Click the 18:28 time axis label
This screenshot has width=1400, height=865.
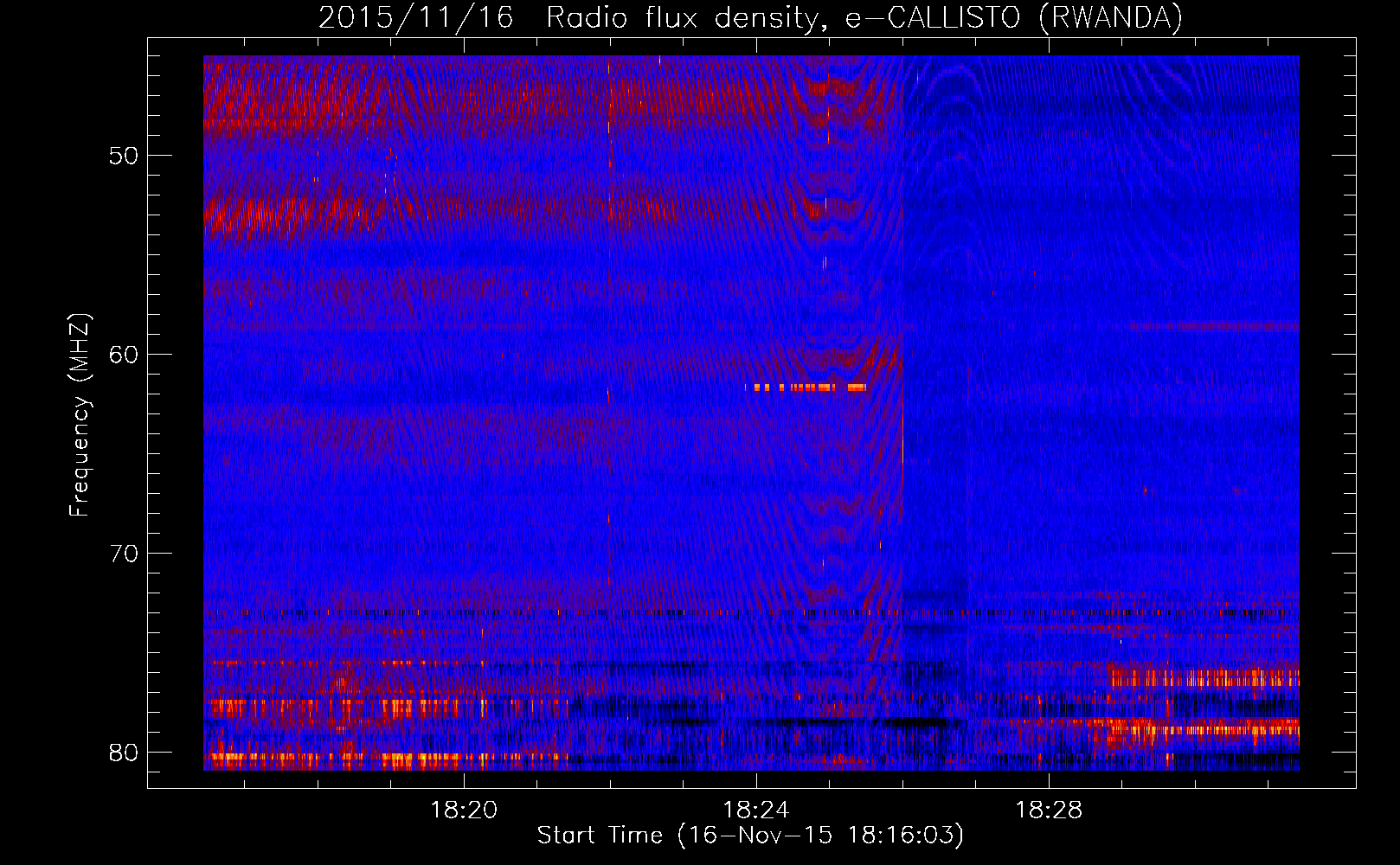click(1049, 811)
